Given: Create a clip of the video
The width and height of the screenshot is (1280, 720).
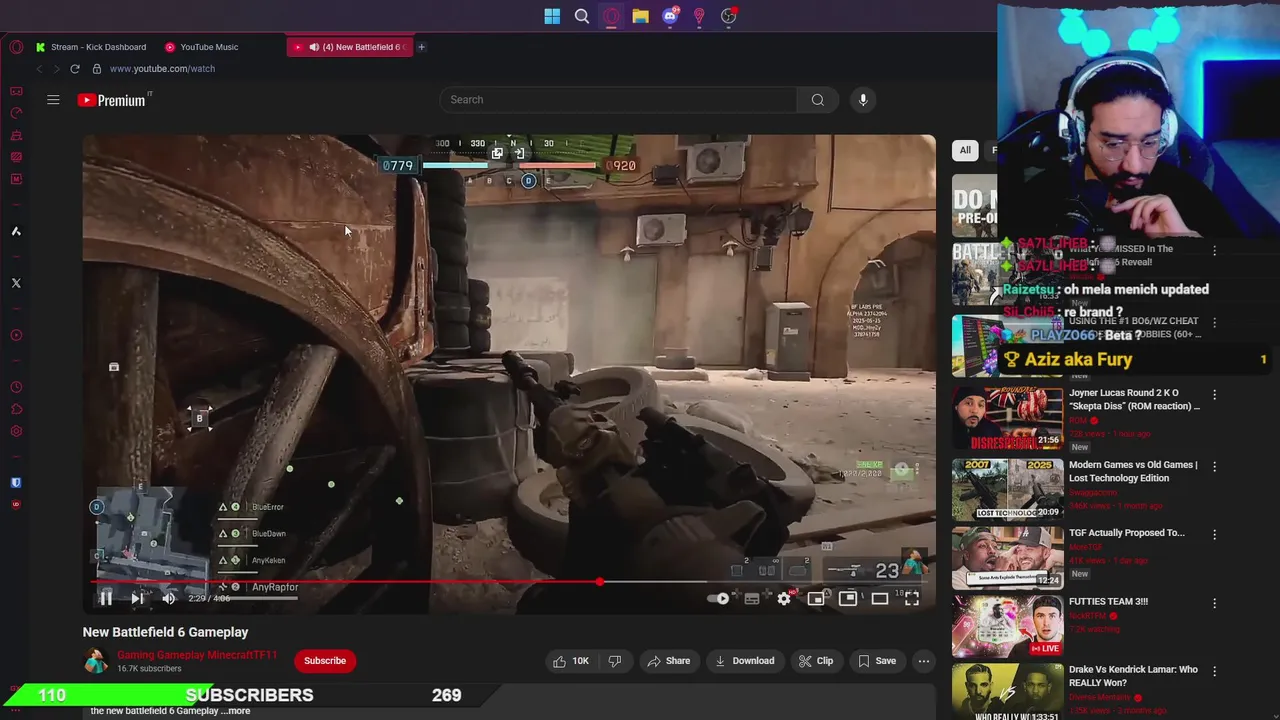Looking at the screenshot, I should point(816,660).
